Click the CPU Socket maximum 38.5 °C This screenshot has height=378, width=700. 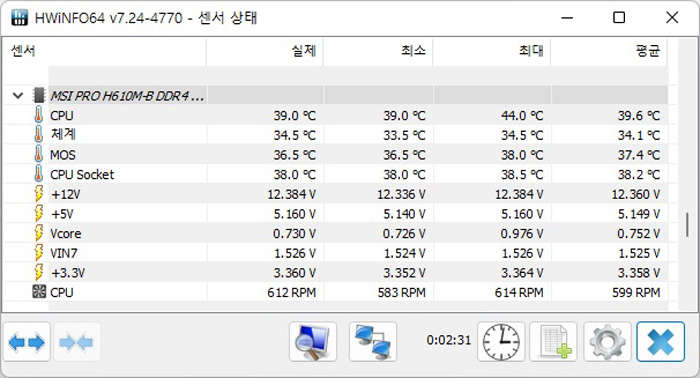point(522,174)
